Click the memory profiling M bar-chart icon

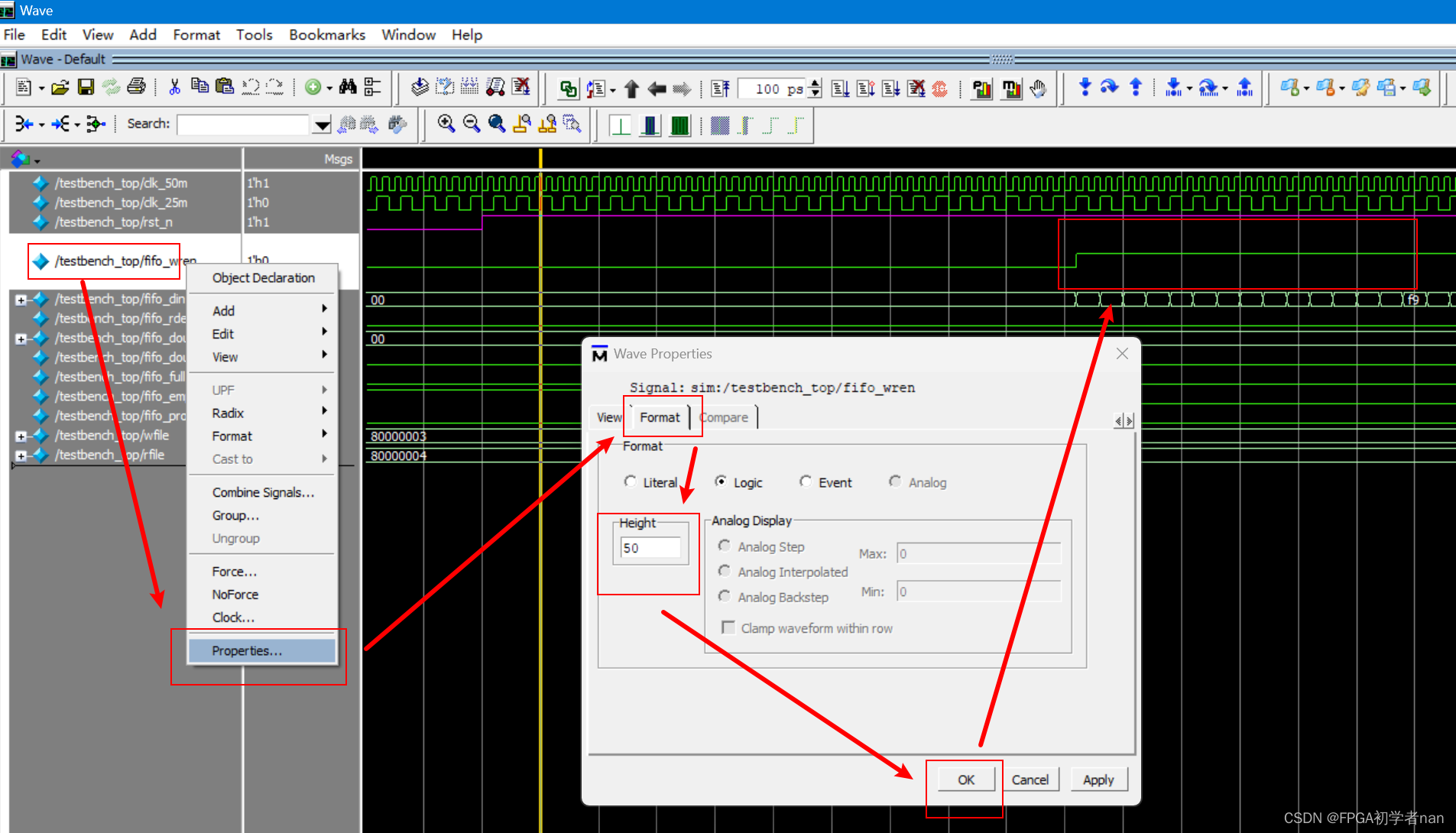[x=1011, y=89]
